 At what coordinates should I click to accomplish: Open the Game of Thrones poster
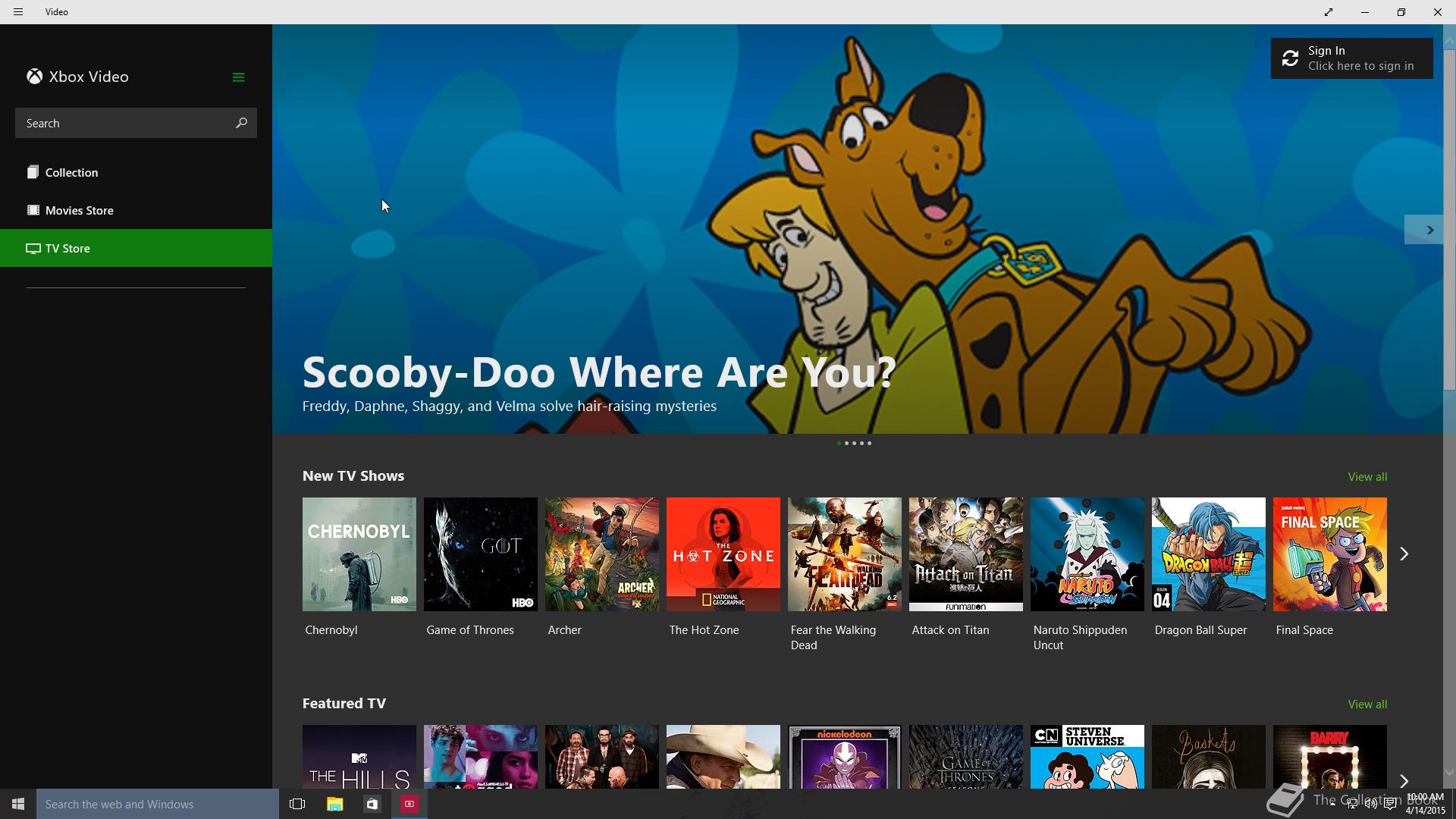[481, 554]
